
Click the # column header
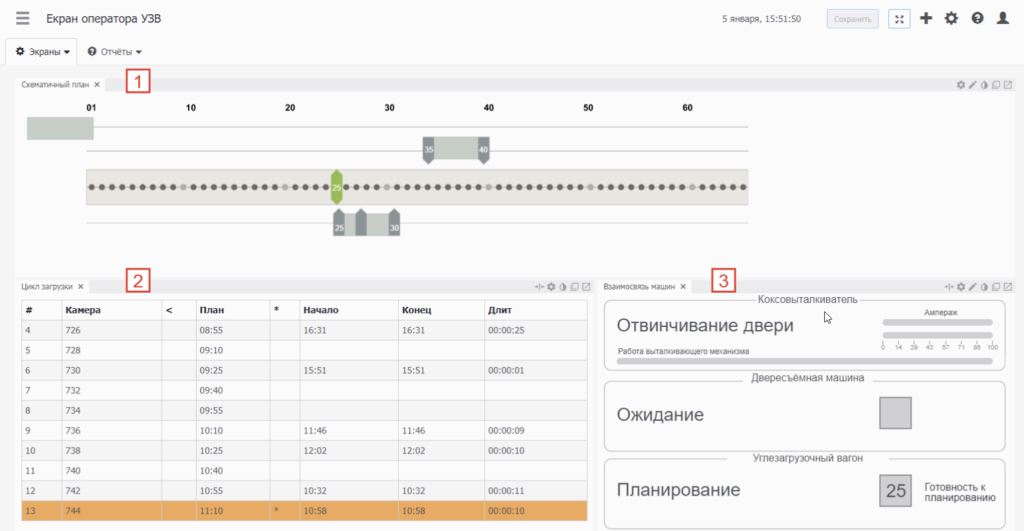[42, 310]
